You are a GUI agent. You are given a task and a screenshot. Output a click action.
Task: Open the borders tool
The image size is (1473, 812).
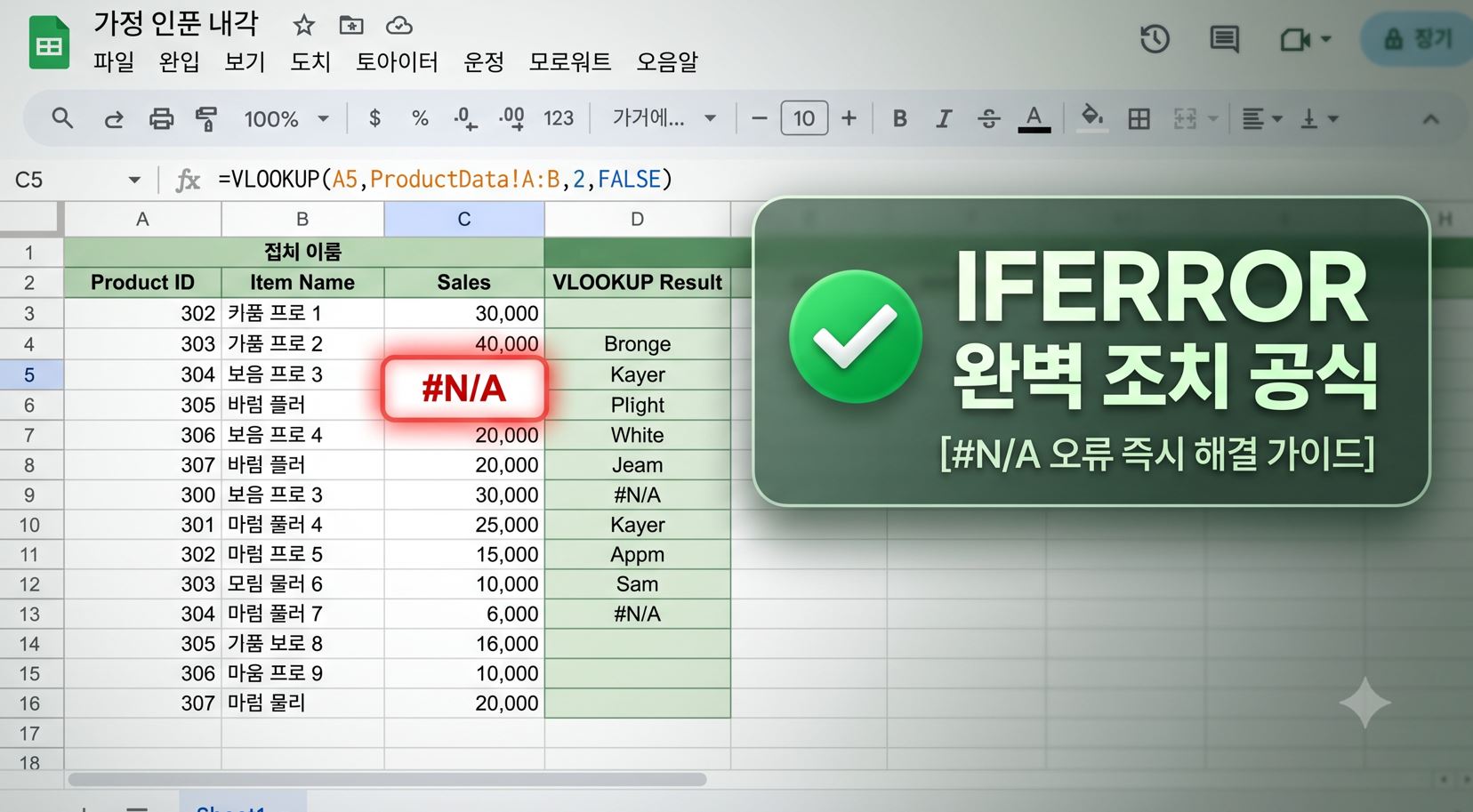(1139, 118)
